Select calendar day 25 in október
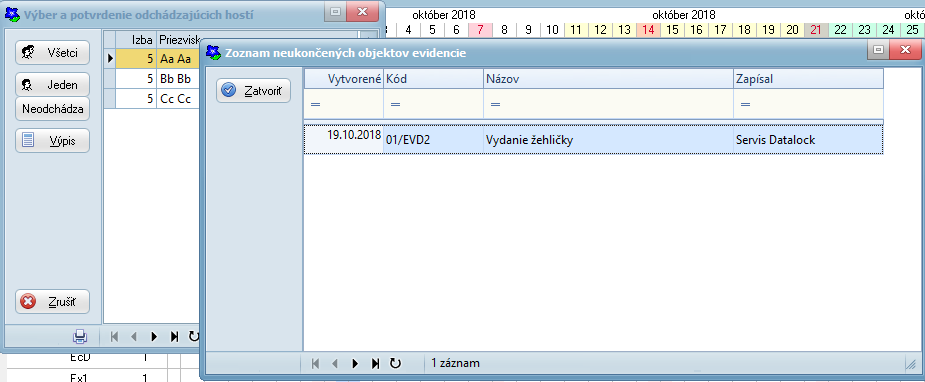 coord(913,30)
